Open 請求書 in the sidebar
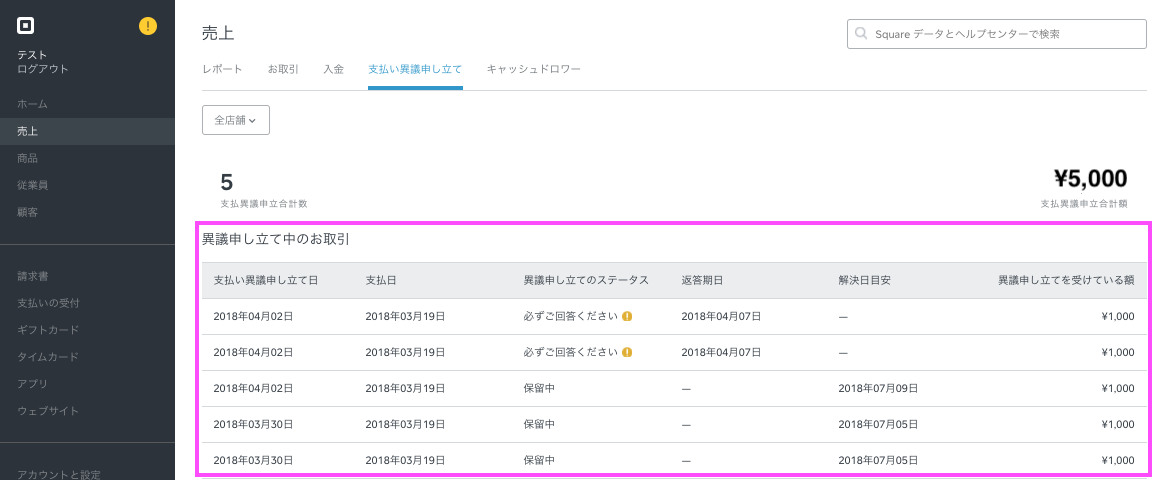Viewport: 1161px width, 480px height. click(x=32, y=275)
